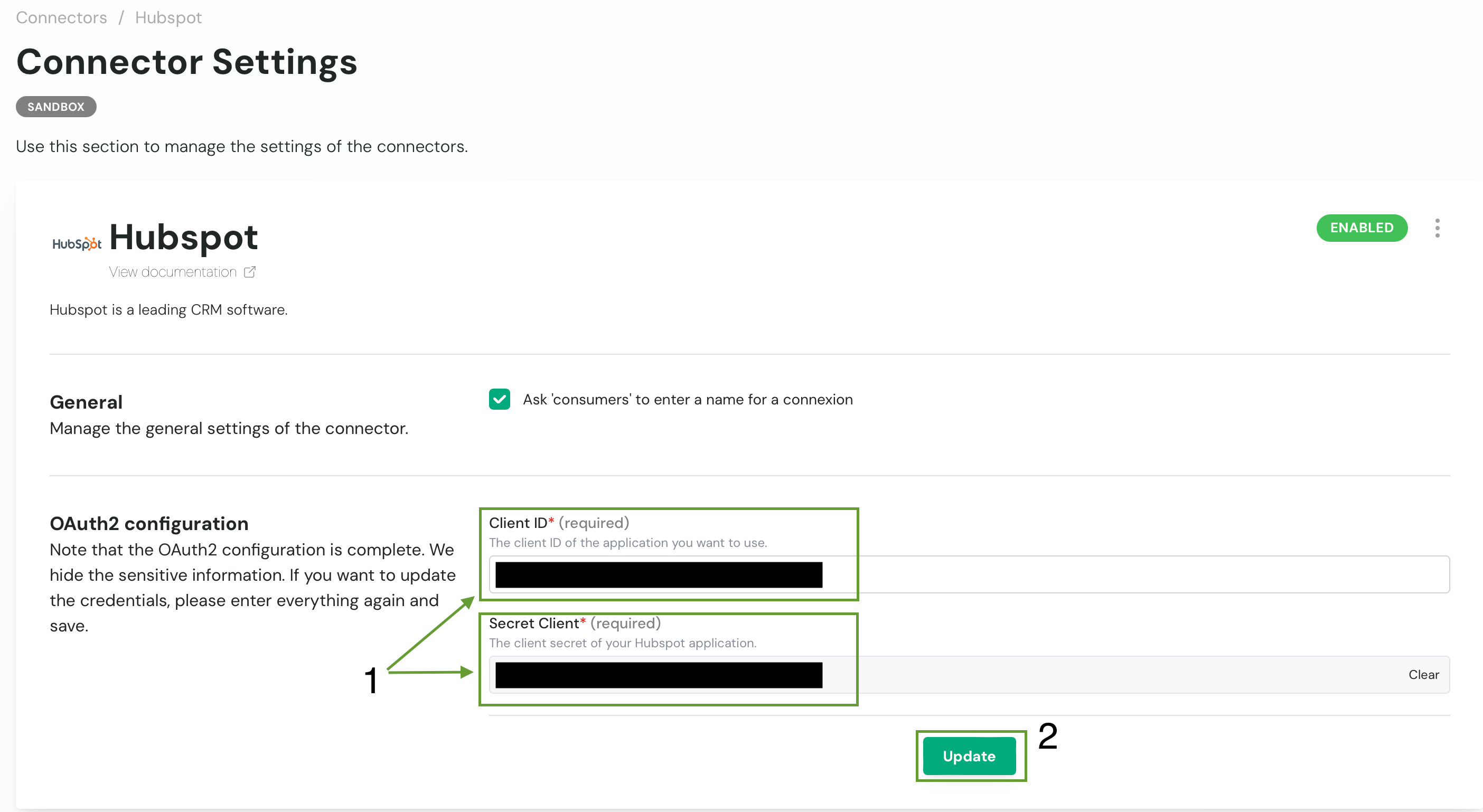Focus the Client ID input field
Image resolution: width=1483 pixels, height=812 pixels.
tap(969, 574)
